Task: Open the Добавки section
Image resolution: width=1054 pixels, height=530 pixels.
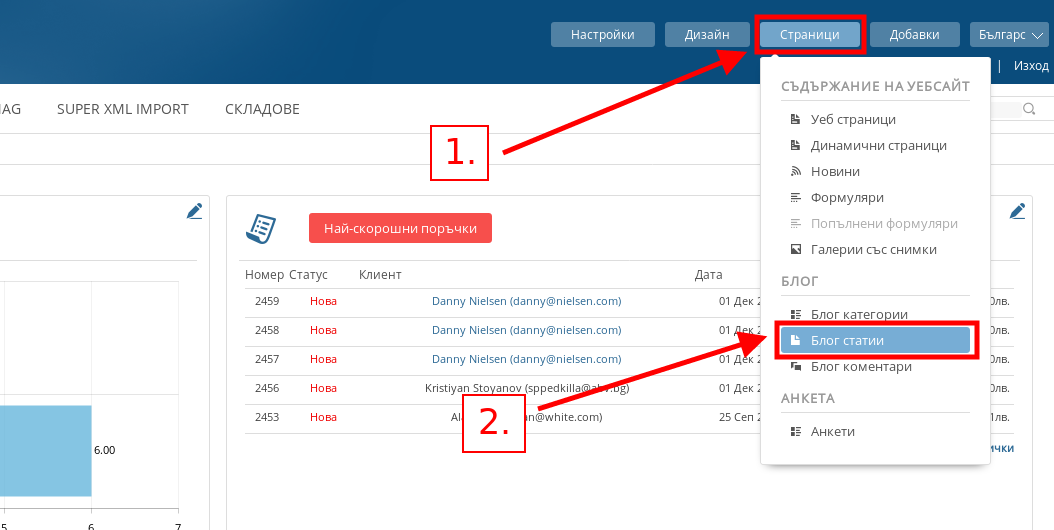Action: pos(914,34)
